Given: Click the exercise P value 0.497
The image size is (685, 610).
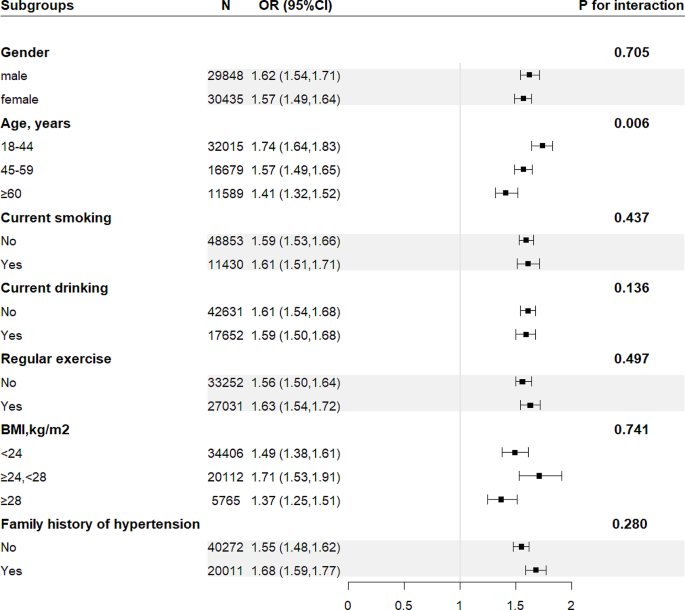Looking at the screenshot, I should tap(632, 359).
